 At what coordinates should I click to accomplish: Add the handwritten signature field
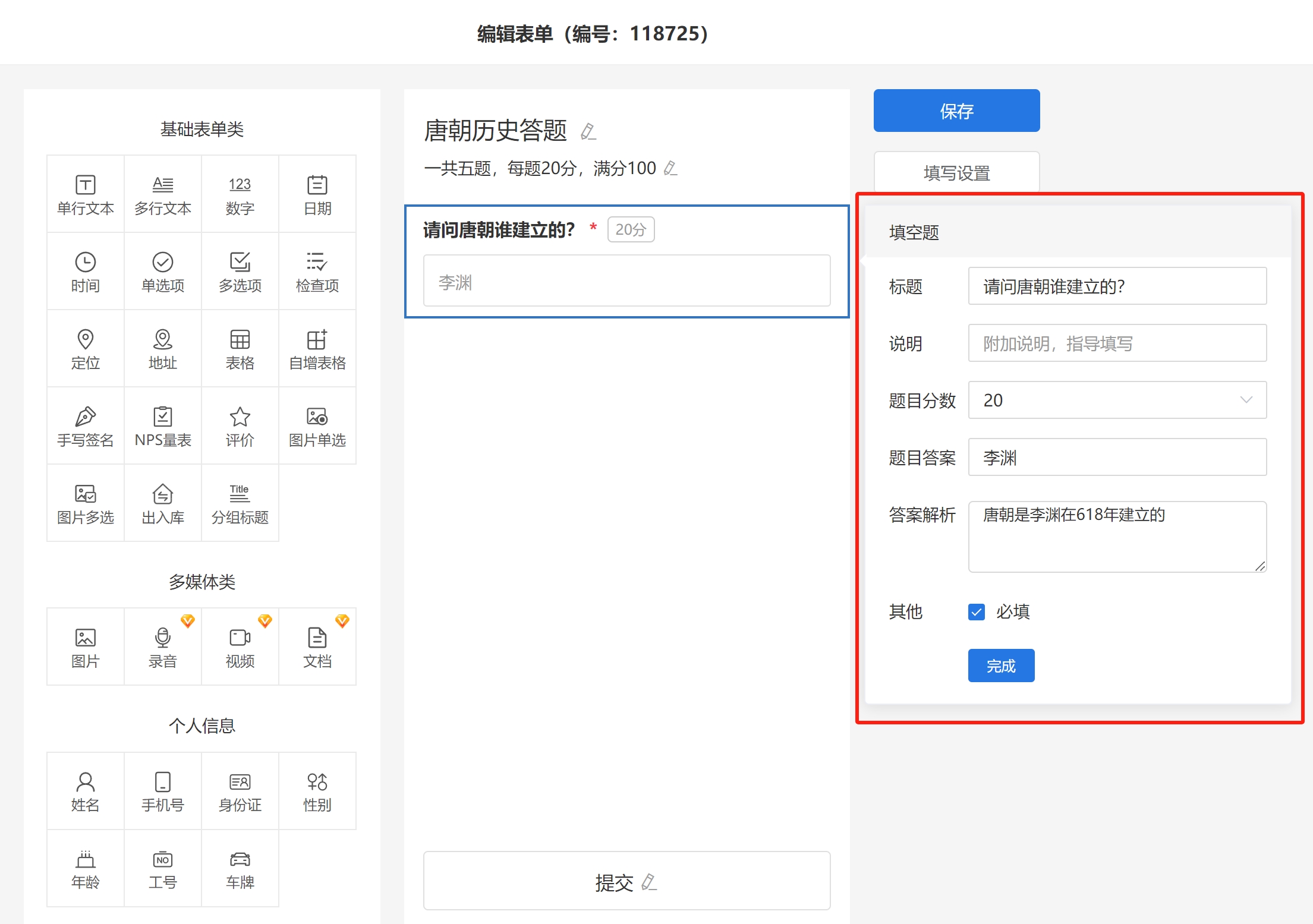86,426
